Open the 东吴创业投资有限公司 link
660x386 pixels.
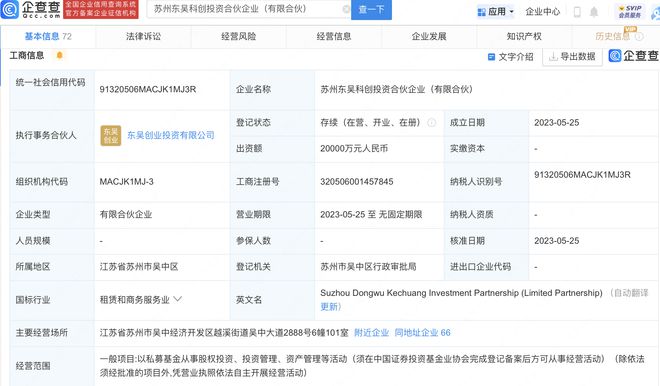coord(171,135)
